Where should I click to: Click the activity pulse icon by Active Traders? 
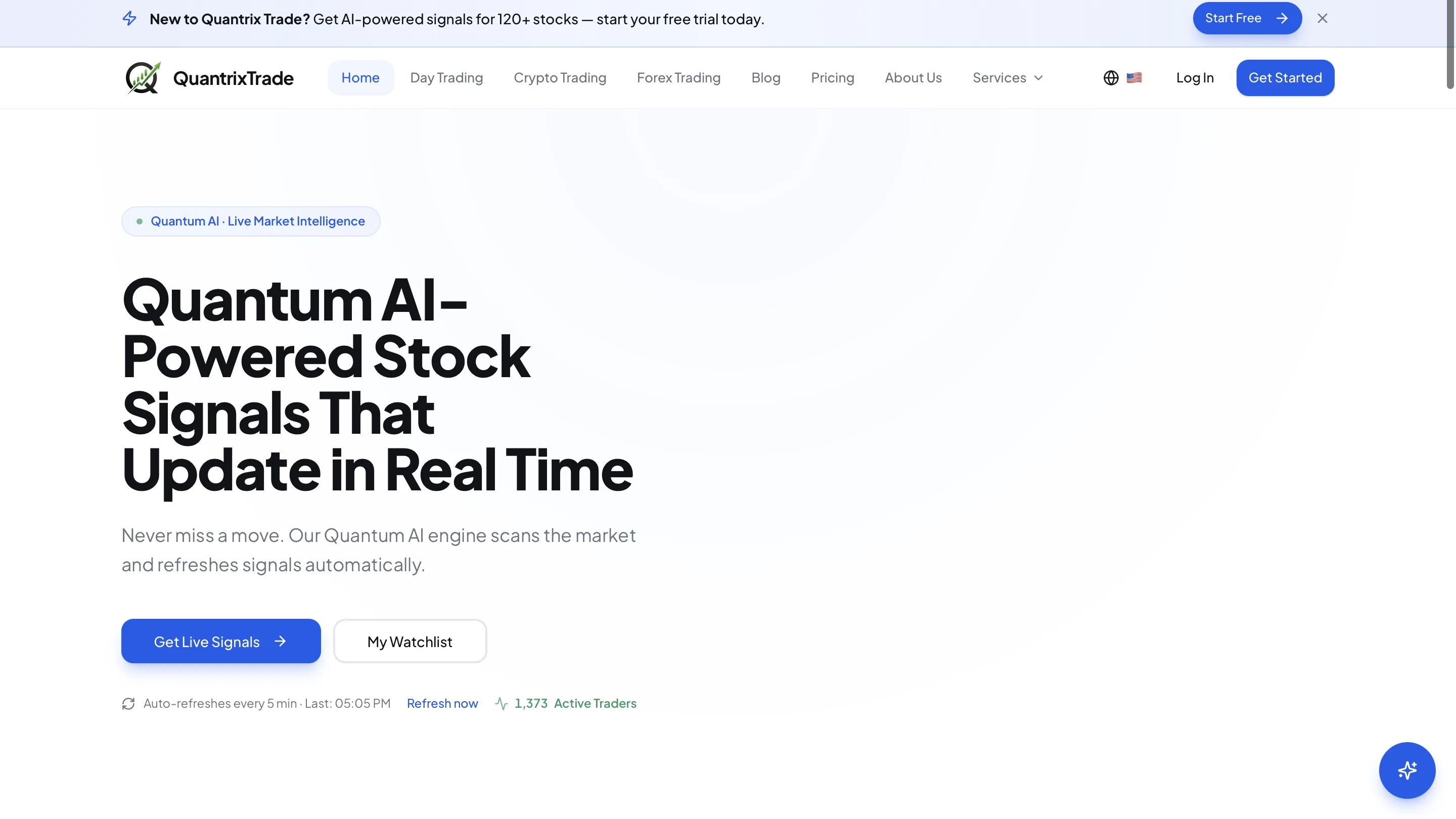click(502, 704)
